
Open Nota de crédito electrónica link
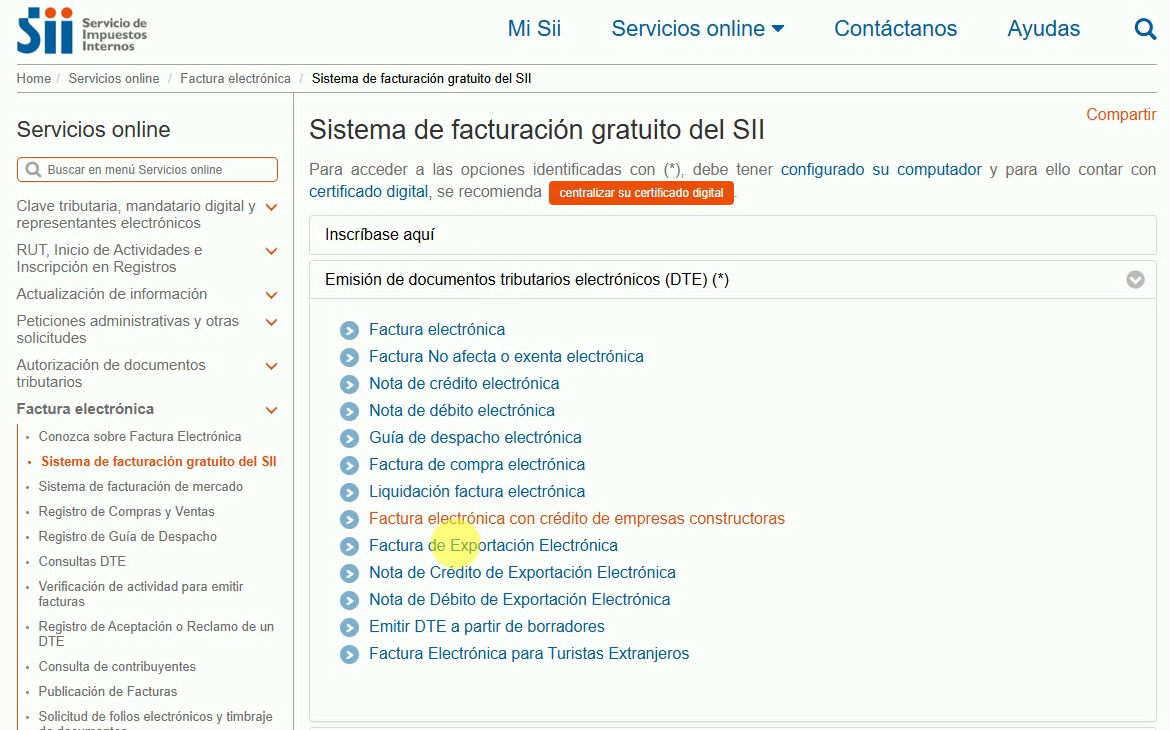click(x=463, y=383)
